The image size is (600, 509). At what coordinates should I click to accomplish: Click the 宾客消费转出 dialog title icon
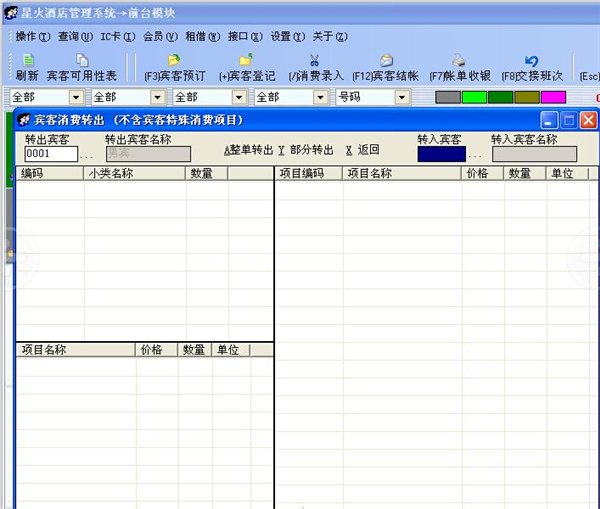pos(24,120)
